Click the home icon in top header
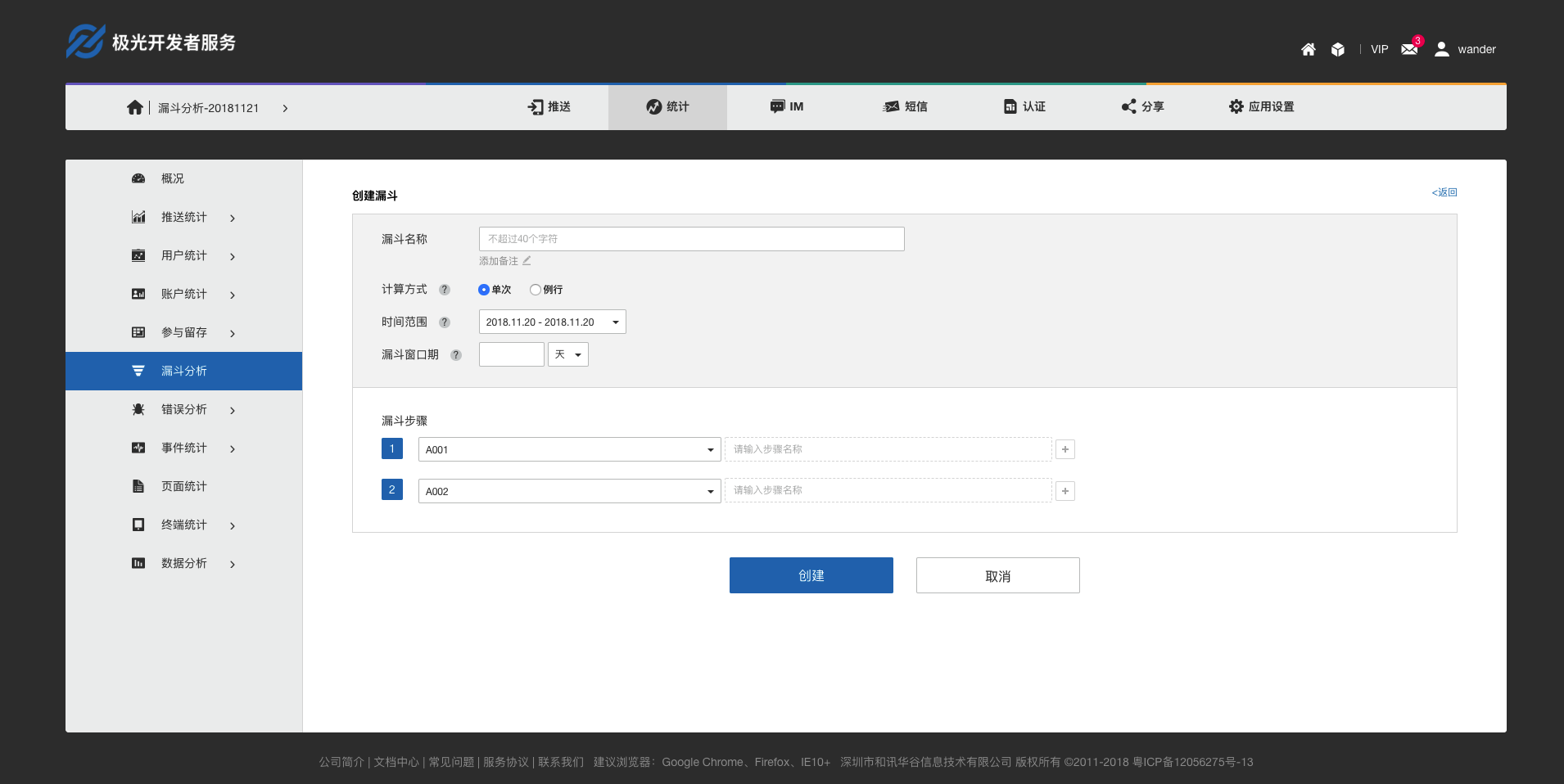Image resolution: width=1564 pixels, height=784 pixels. pyautogui.click(x=1308, y=50)
